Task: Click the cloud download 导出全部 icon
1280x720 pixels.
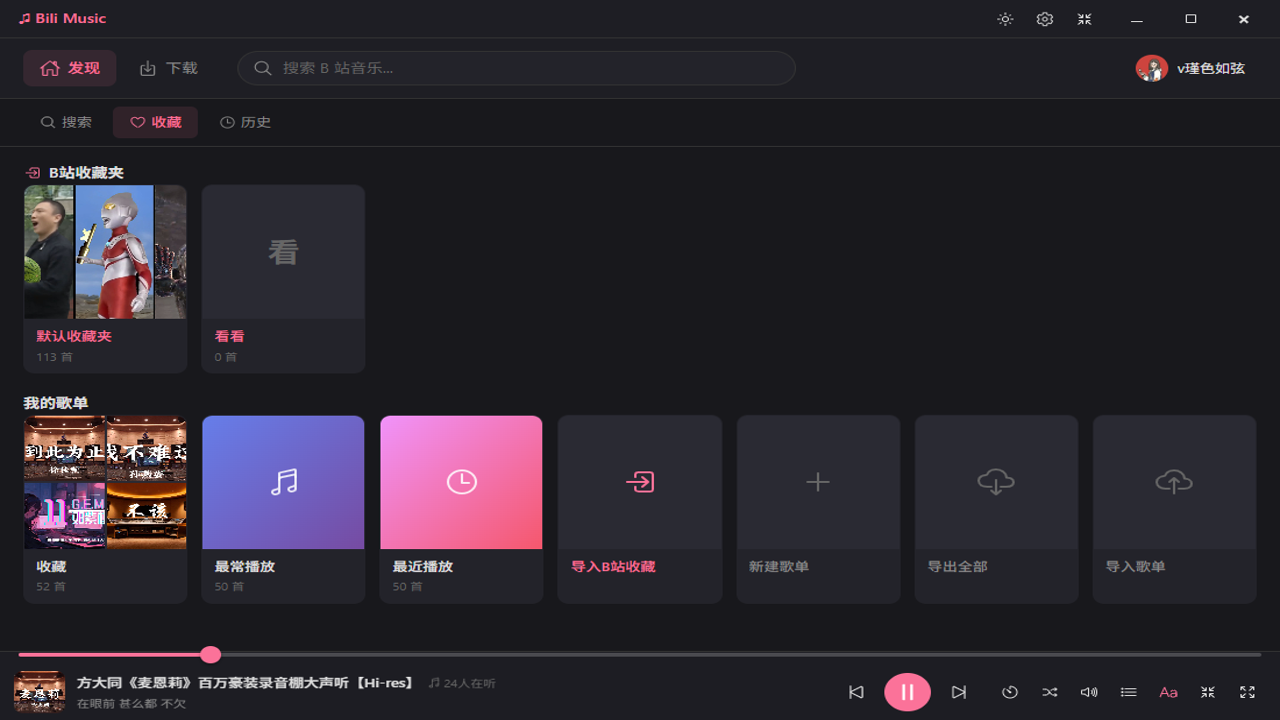Action: click(996, 482)
